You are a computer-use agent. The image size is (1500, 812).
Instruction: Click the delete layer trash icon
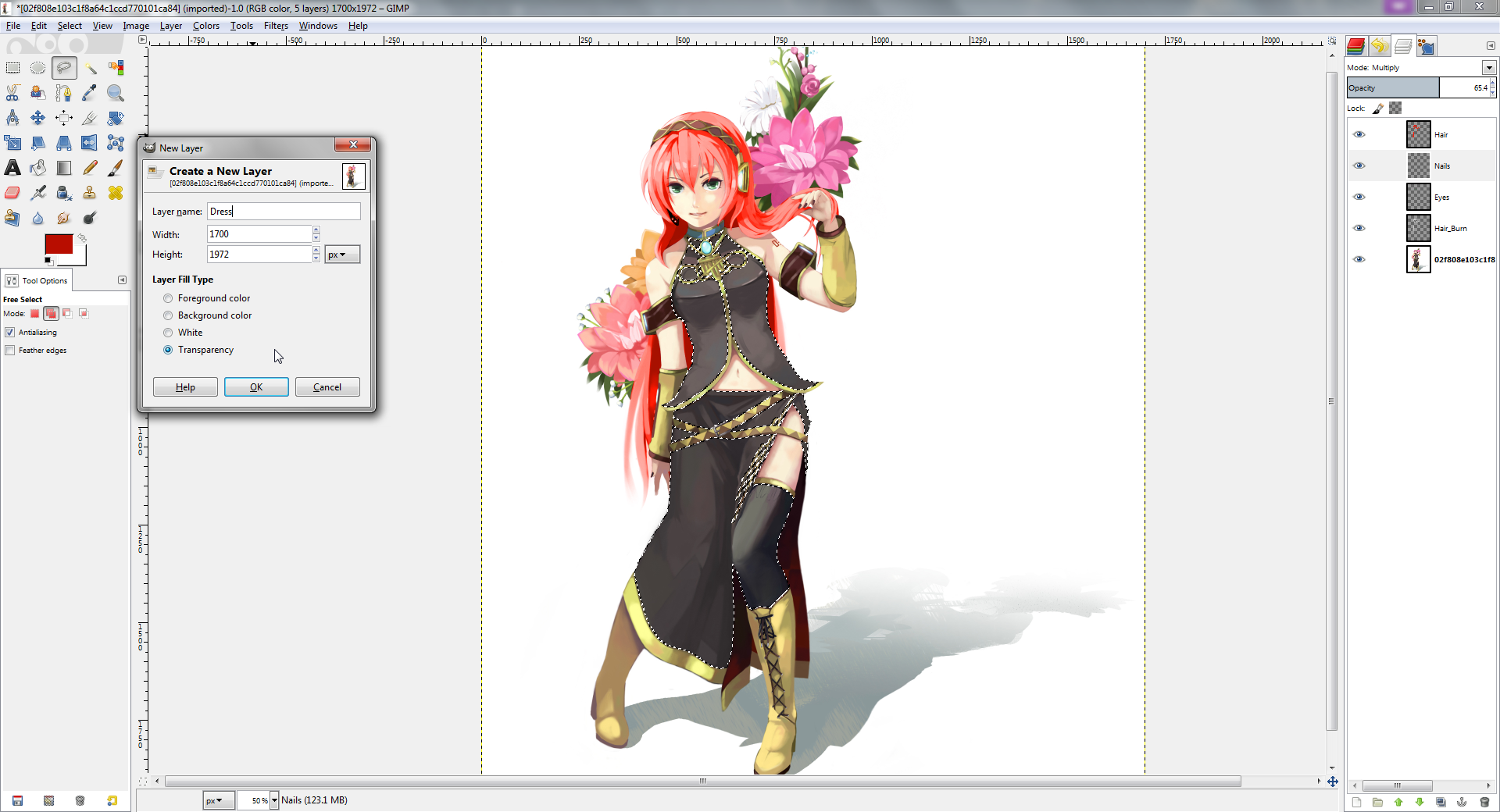point(1484,802)
